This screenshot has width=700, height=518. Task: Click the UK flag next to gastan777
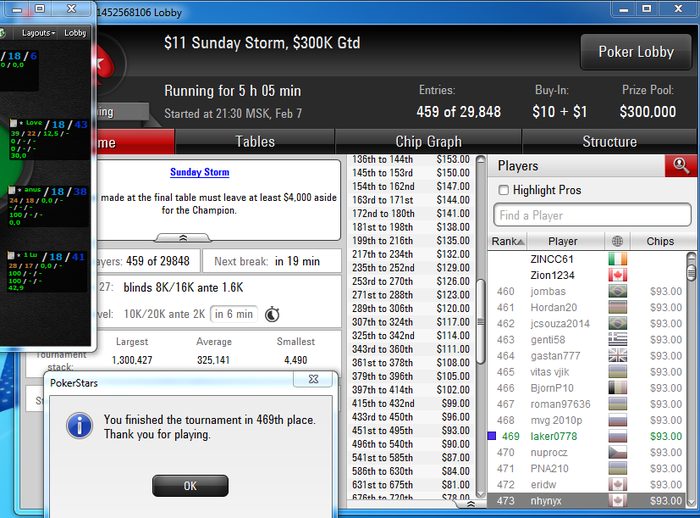pyautogui.click(x=618, y=355)
